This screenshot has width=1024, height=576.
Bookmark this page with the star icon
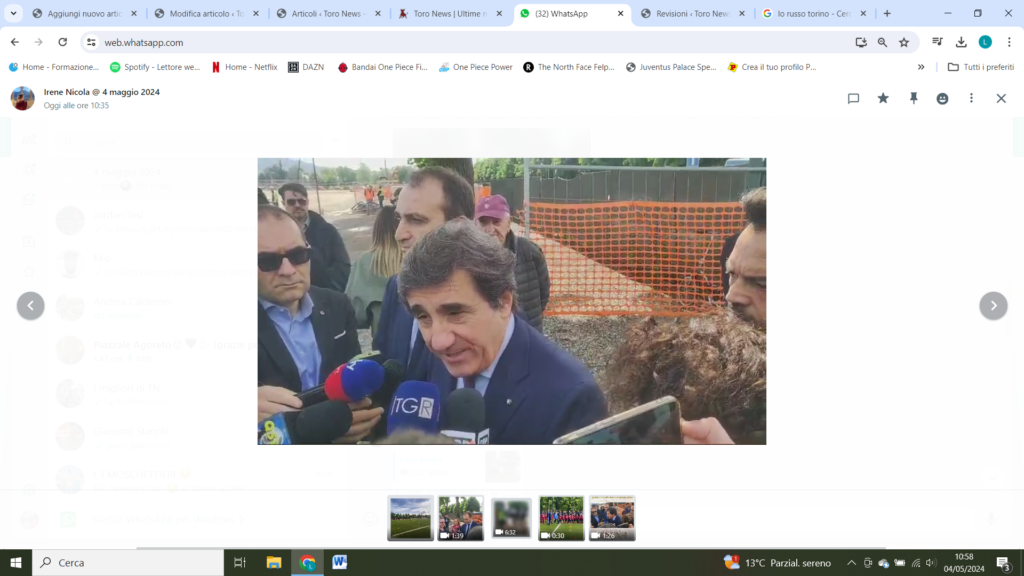[904, 42]
